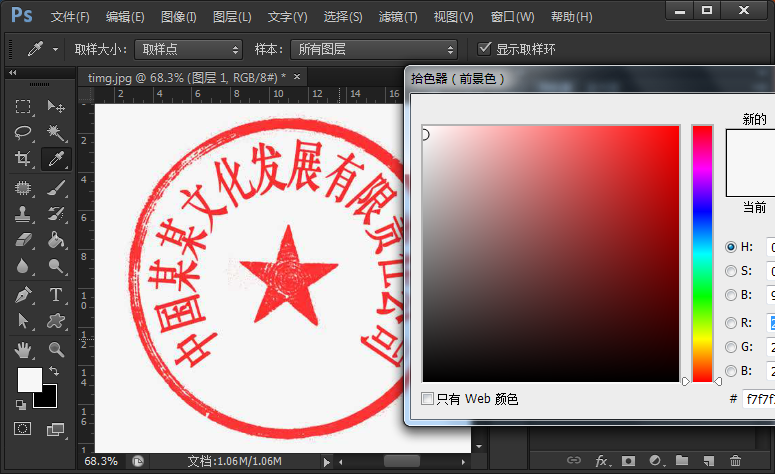Viewport: 775px width, 474px height.
Task: Select the Paint Bucket tool
Action: (x=55, y=240)
